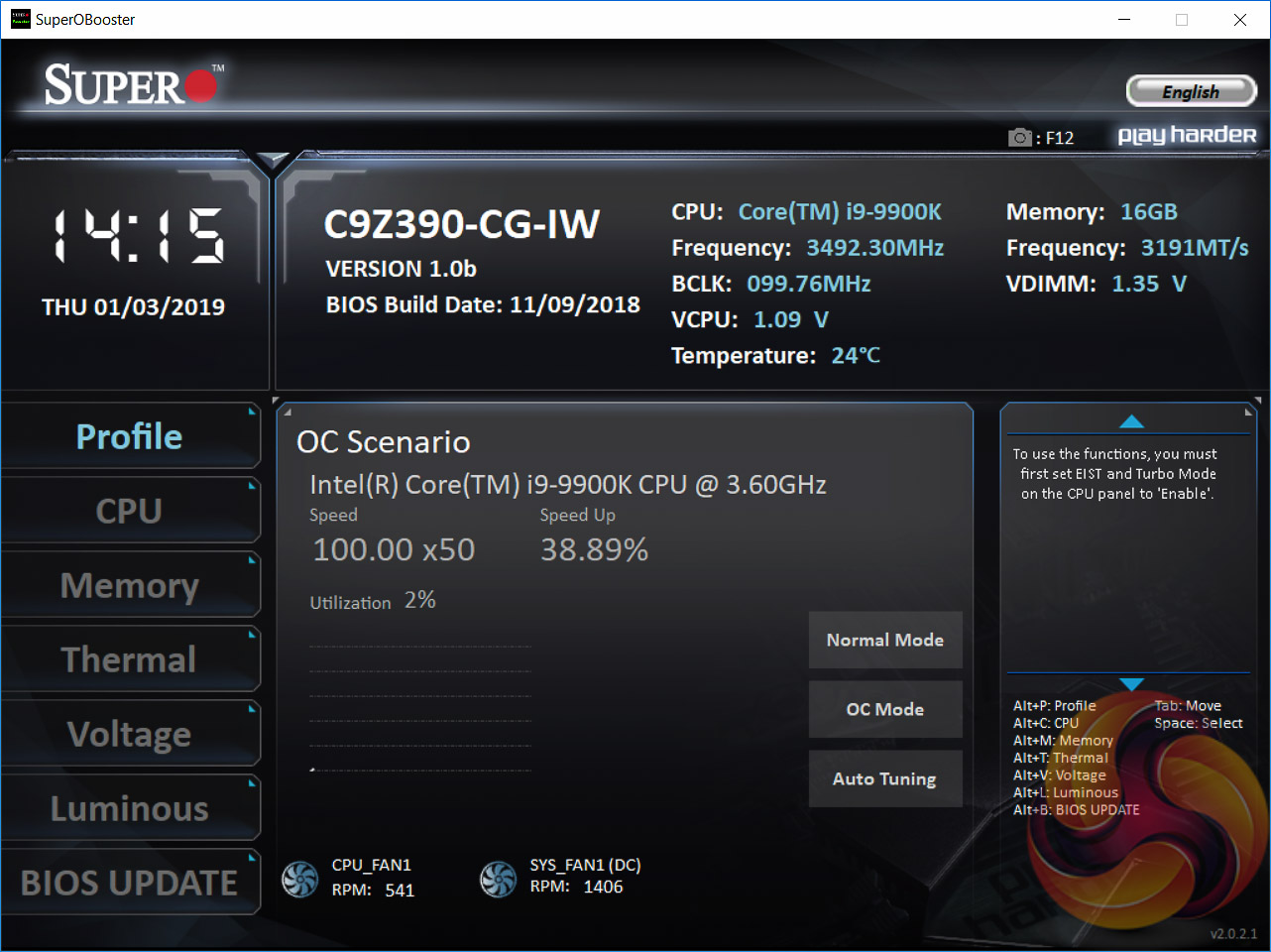Click the i9-9900K CPU @ 3.60GHz line
The image size is (1271, 952).
(568, 485)
